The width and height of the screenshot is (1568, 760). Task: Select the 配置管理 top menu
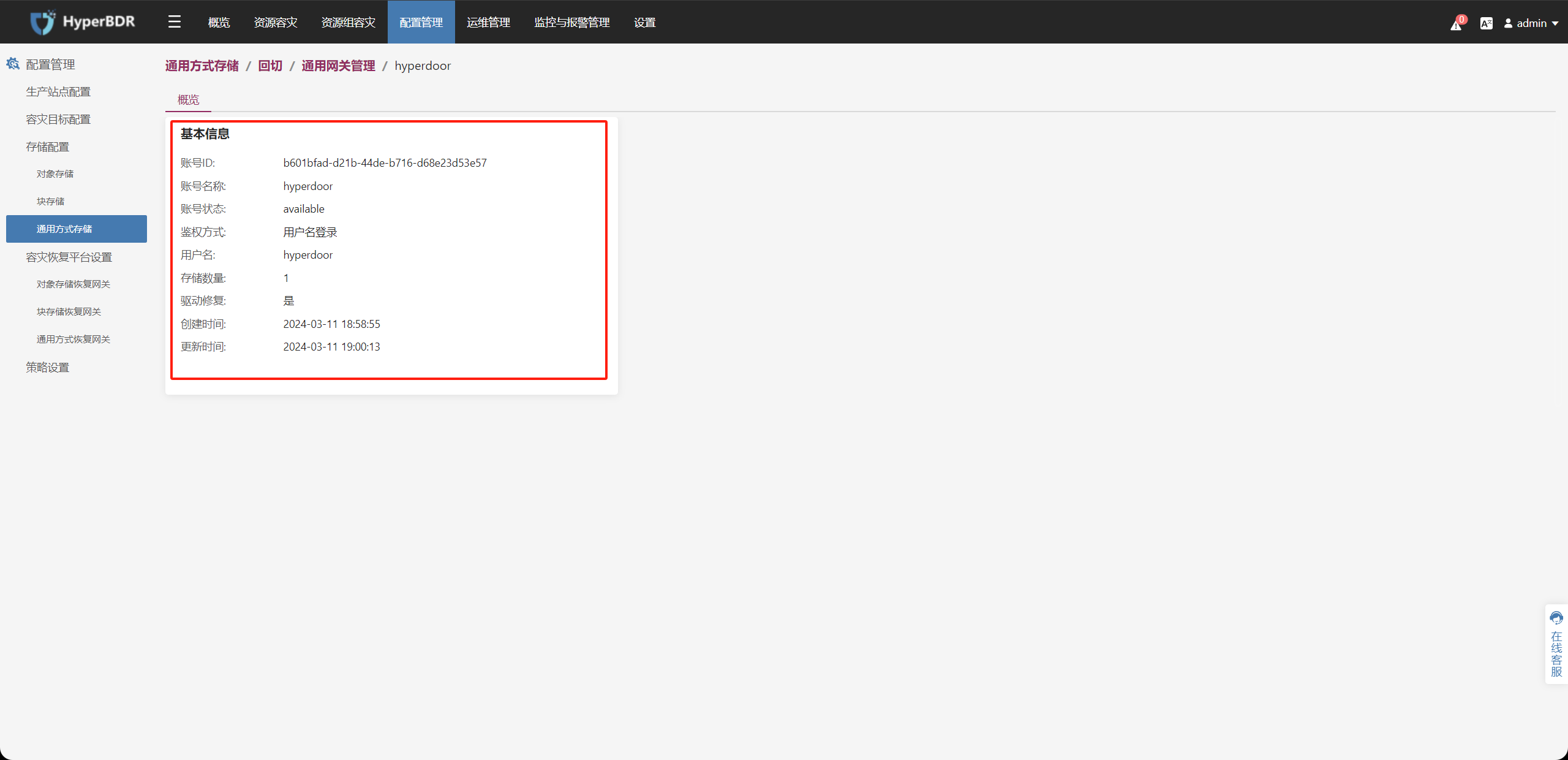421,22
